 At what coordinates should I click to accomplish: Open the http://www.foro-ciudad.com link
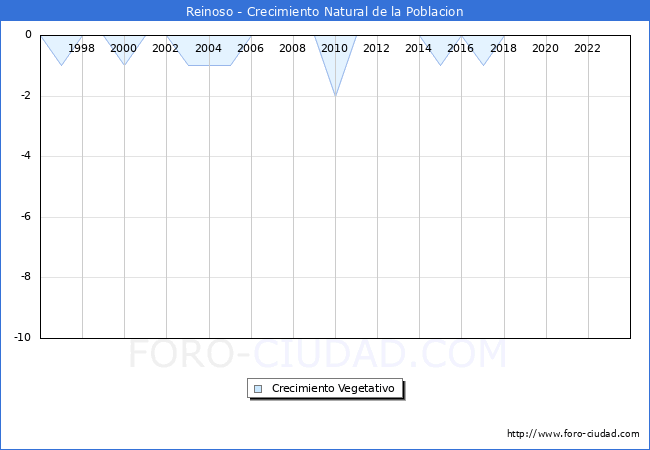pyautogui.click(x=573, y=433)
